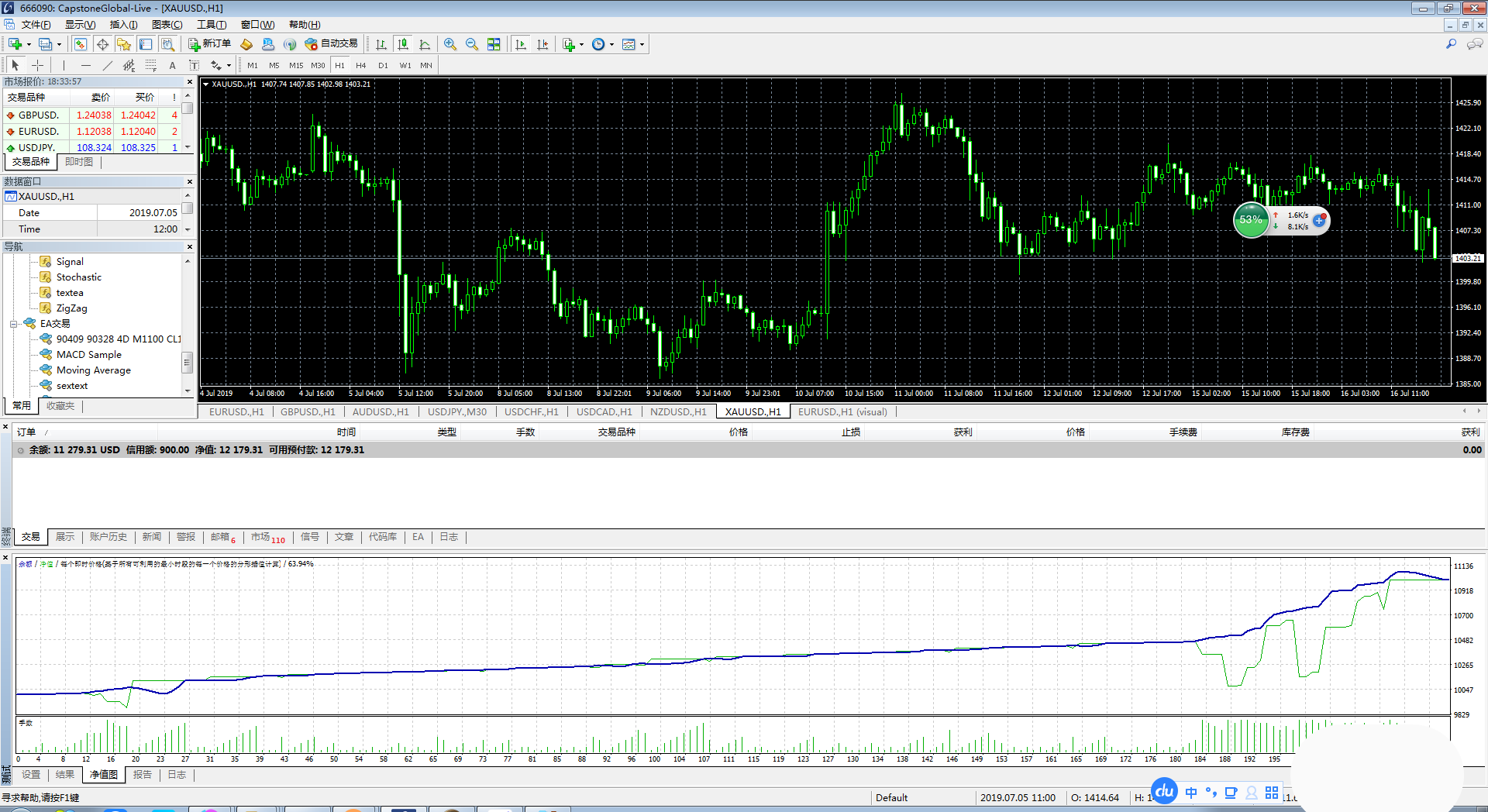Select the H4 timeframe button
The width and height of the screenshot is (1488, 812).
[360, 66]
